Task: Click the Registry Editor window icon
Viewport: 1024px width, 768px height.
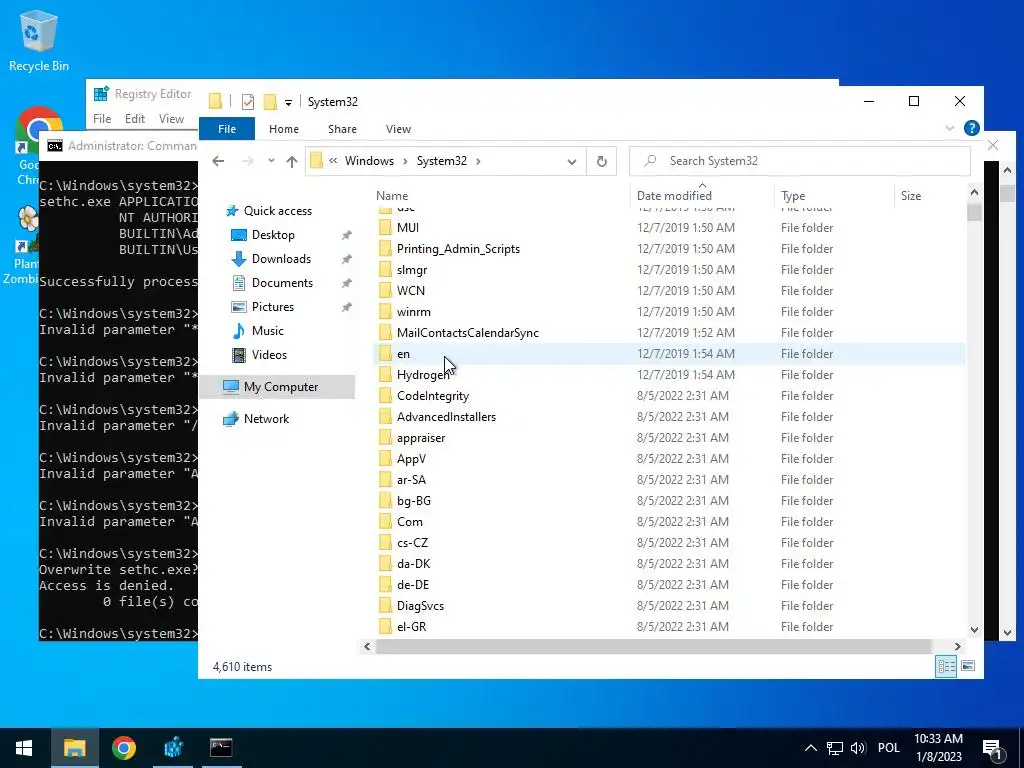Action: tap(101, 93)
